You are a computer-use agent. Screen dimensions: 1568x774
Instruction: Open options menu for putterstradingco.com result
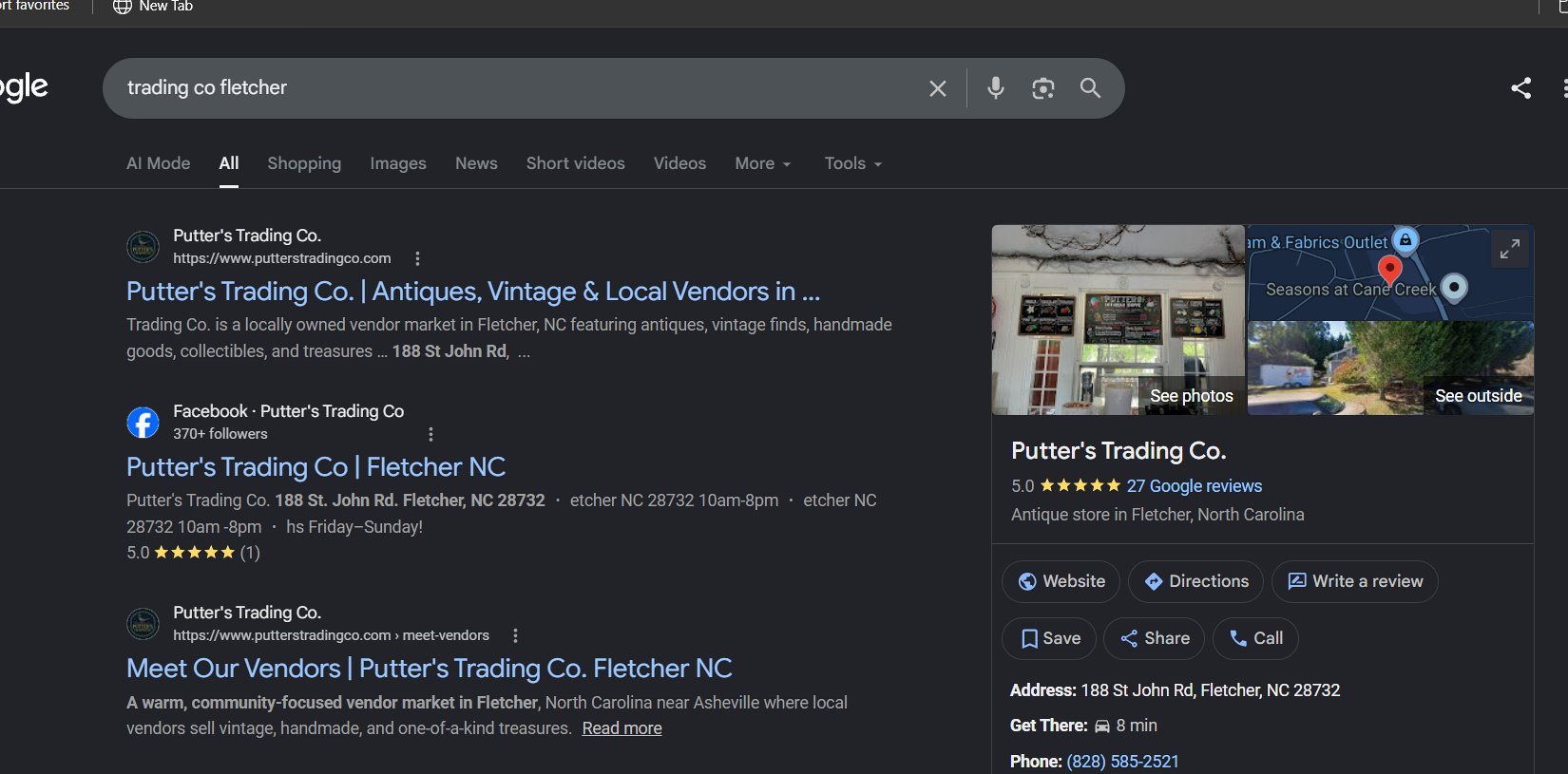[x=417, y=258]
